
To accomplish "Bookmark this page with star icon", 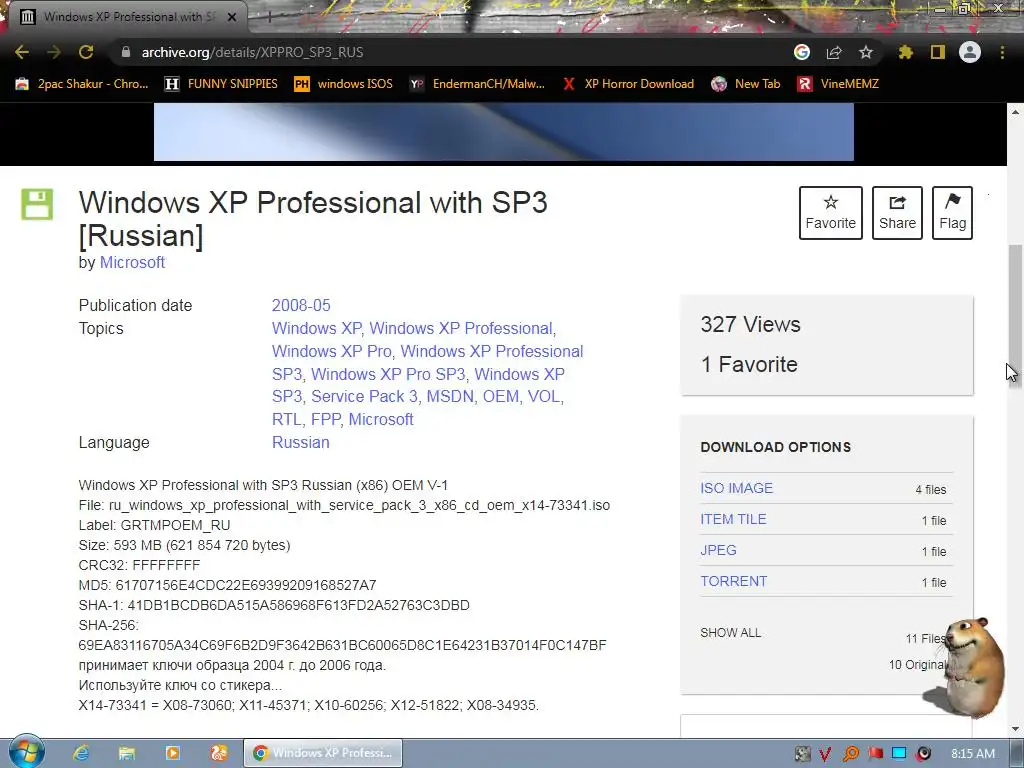I will pyautogui.click(x=866, y=52).
